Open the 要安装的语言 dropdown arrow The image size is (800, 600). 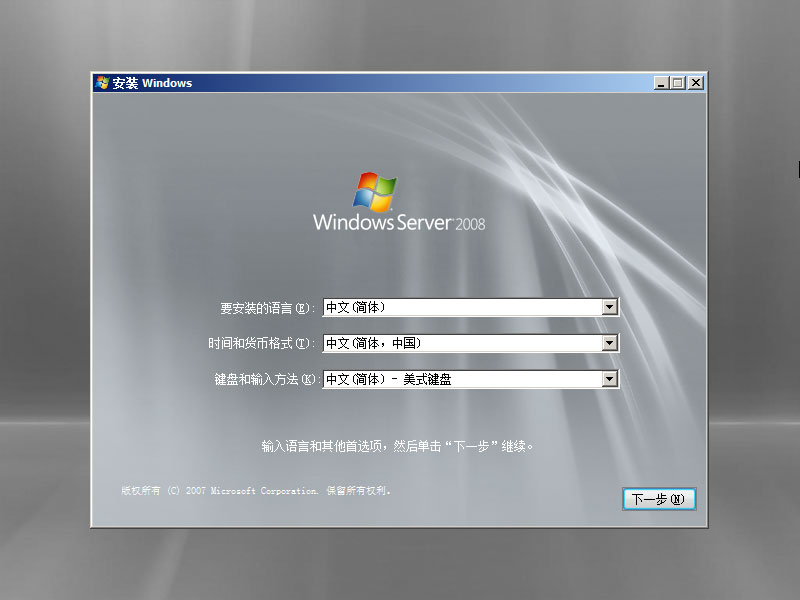pos(610,307)
